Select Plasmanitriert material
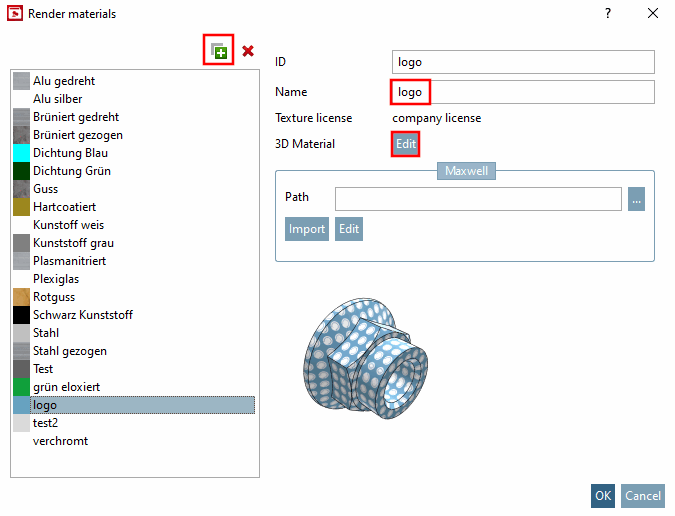Viewport: 675px width, 516px height. pos(134,261)
